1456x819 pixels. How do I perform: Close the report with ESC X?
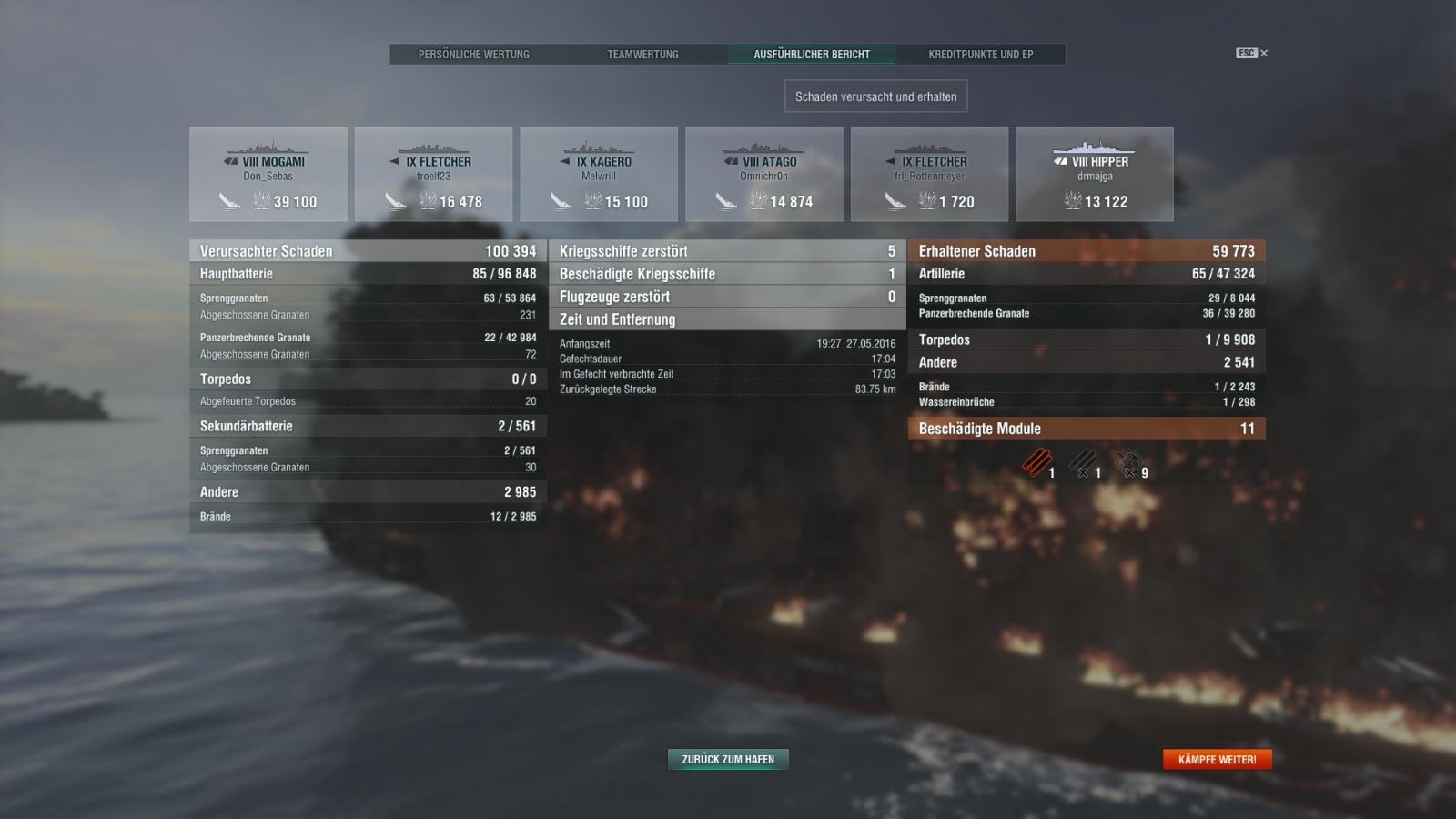(x=1252, y=53)
